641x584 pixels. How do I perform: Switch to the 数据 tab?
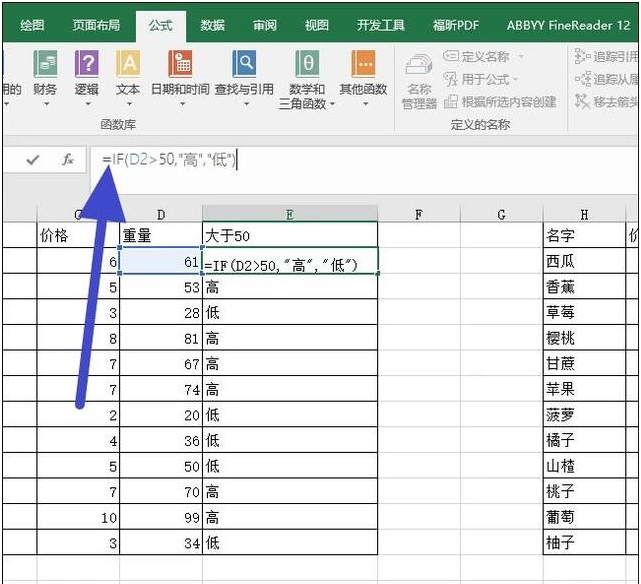[x=212, y=25]
